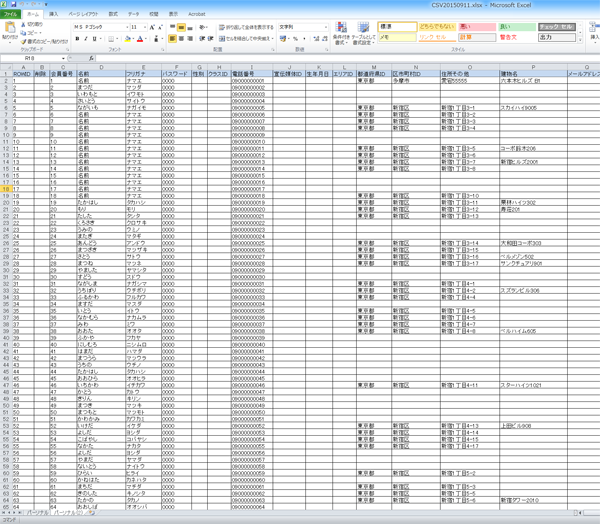This screenshot has width=600, height=524.
Task: Toggle Bold formatting
Action: pyautogui.click(x=77, y=39)
